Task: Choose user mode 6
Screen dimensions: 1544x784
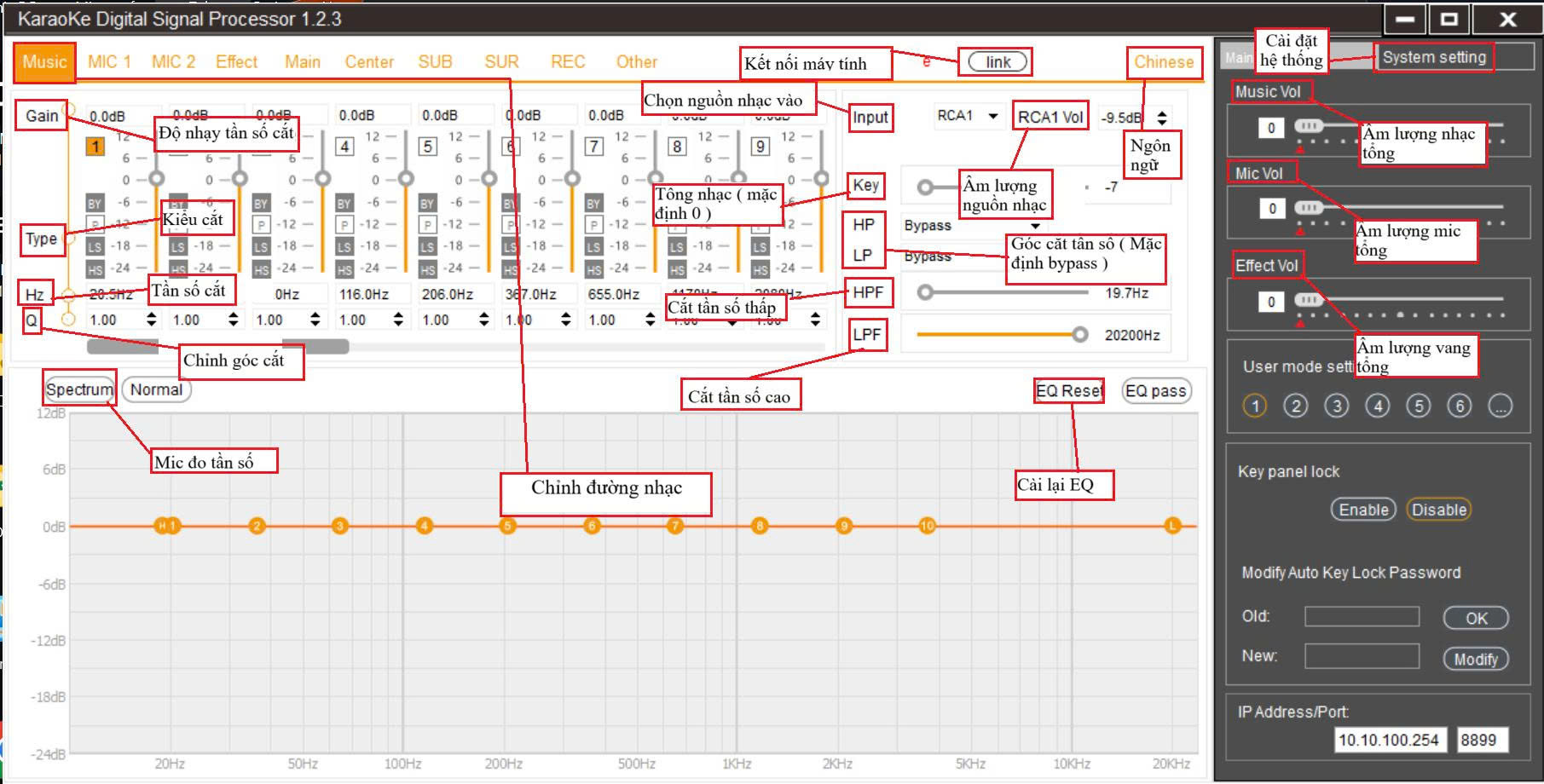Action: [1460, 406]
